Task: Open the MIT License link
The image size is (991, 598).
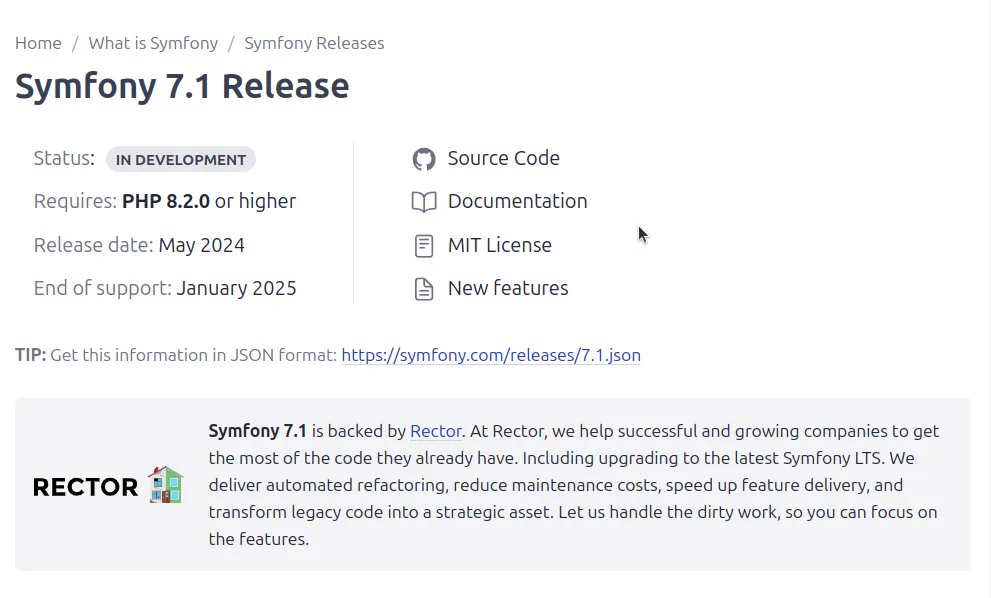Action: (x=500, y=245)
